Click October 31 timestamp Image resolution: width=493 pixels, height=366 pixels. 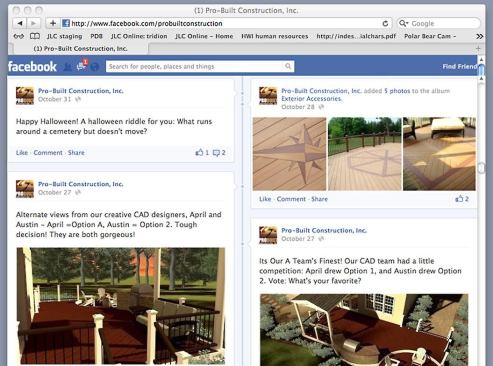pos(54,99)
